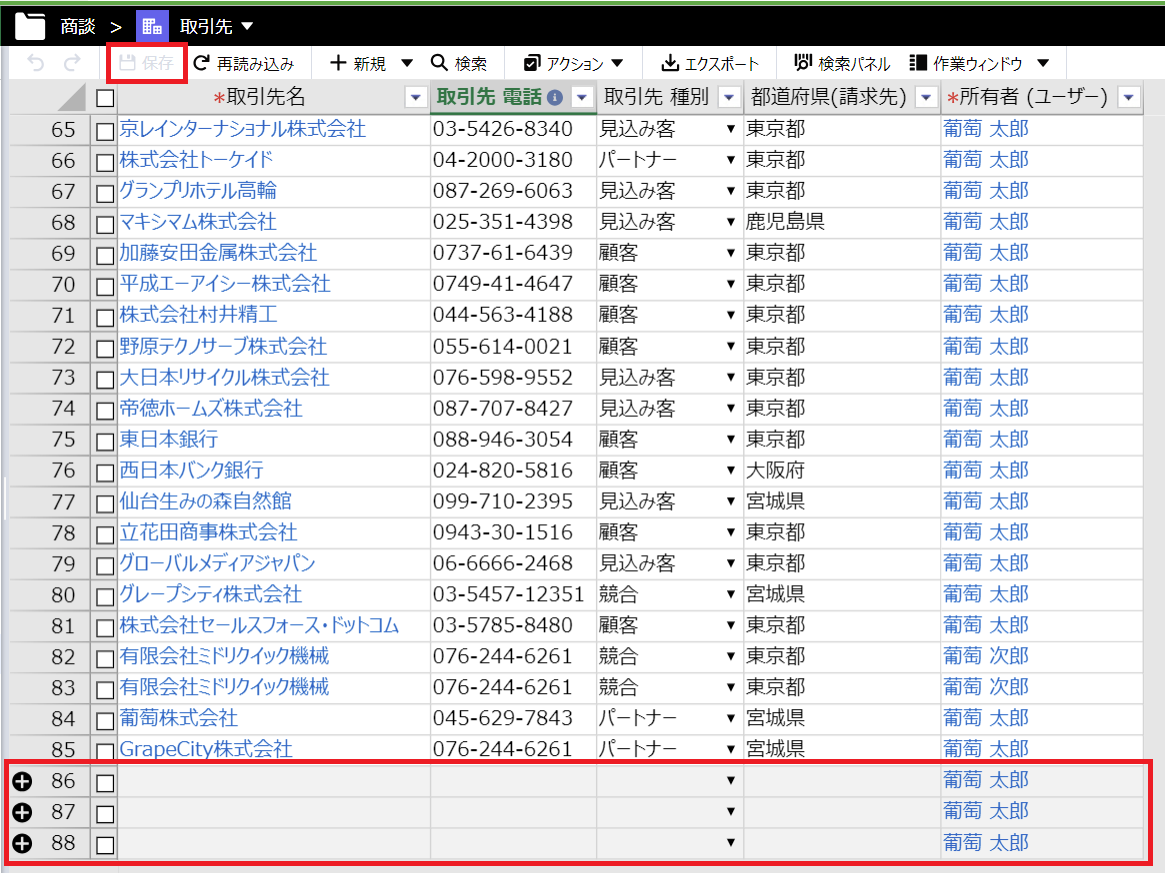The image size is (1165, 873).
Task: Click info icon beside 取引先 電話 header
Action: (x=555, y=98)
